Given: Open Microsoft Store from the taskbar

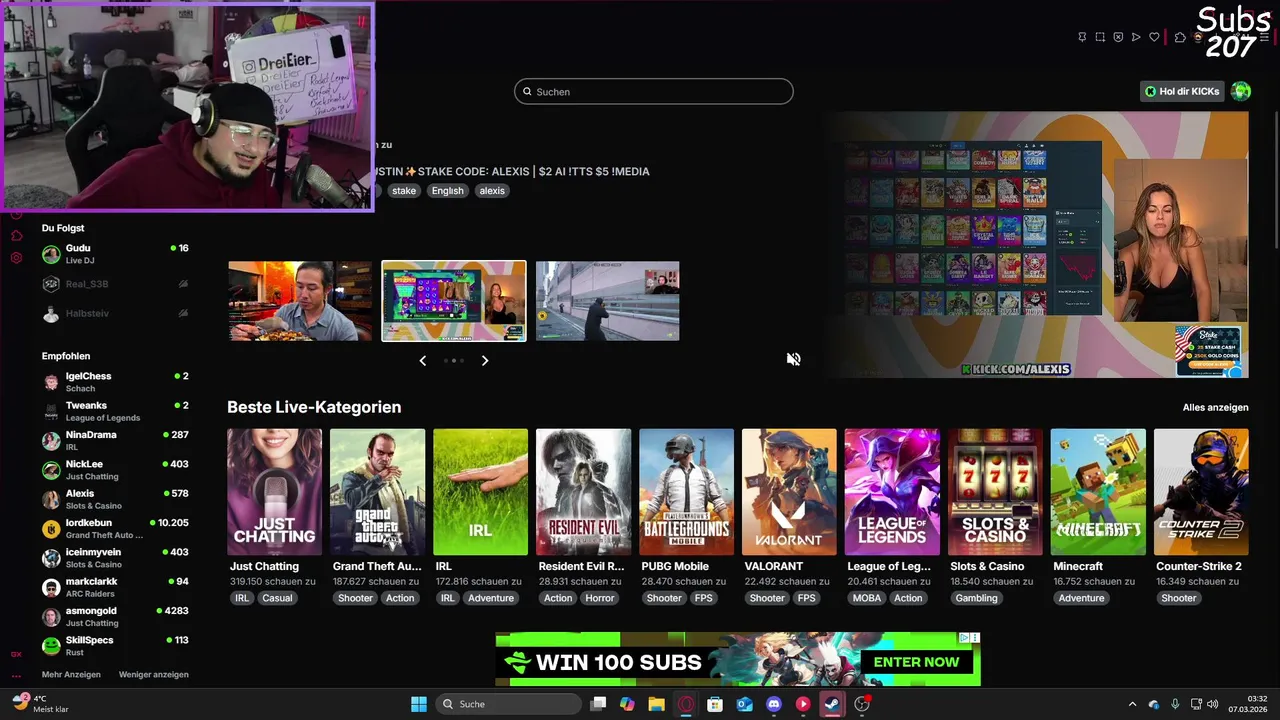Looking at the screenshot, I should pos(715,704).
